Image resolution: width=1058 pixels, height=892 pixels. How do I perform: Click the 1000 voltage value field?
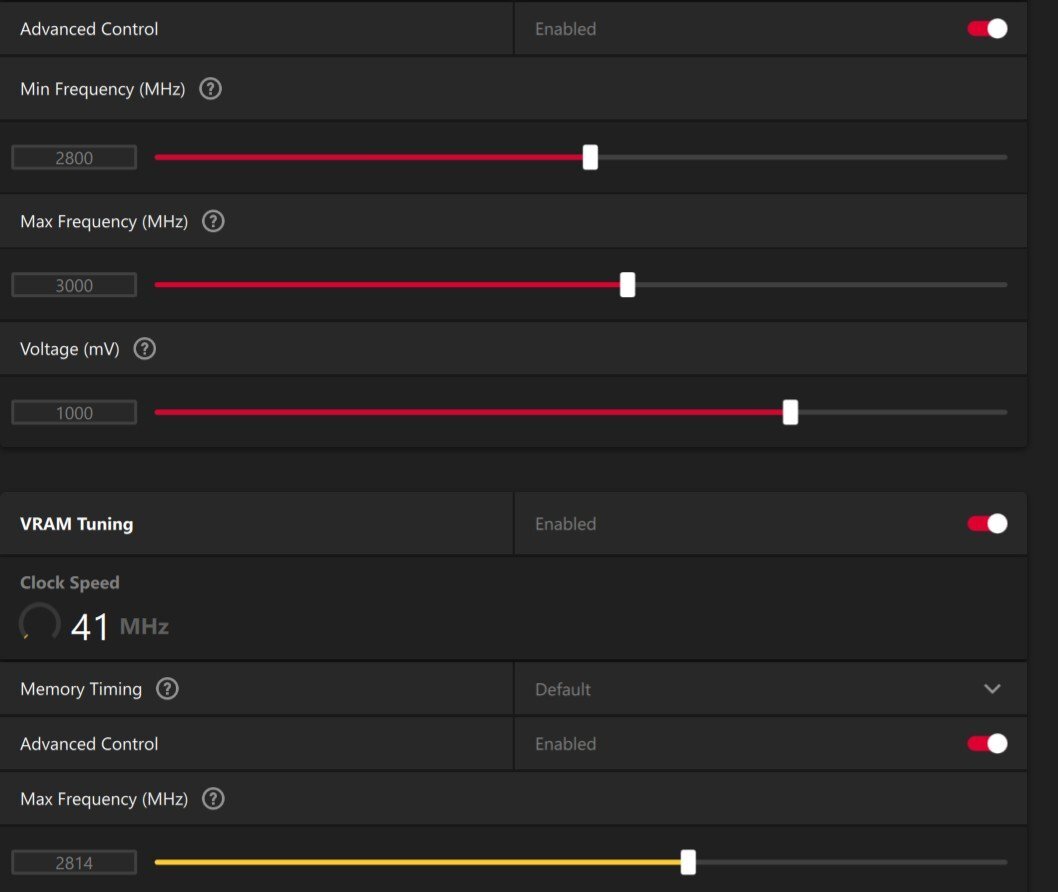(x=74, y=413)
